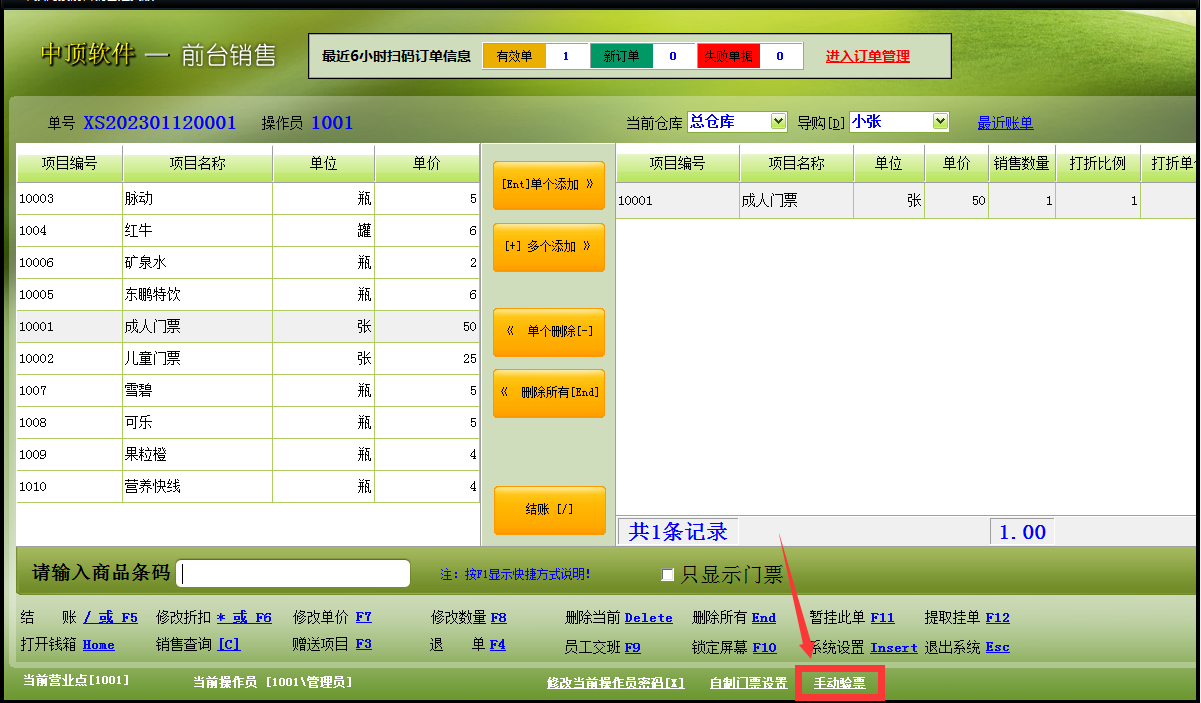The width and height of the screenshot is (1201, 703).
Task: Click the single add [Ent] button
Action: click(x=548, y=185)
